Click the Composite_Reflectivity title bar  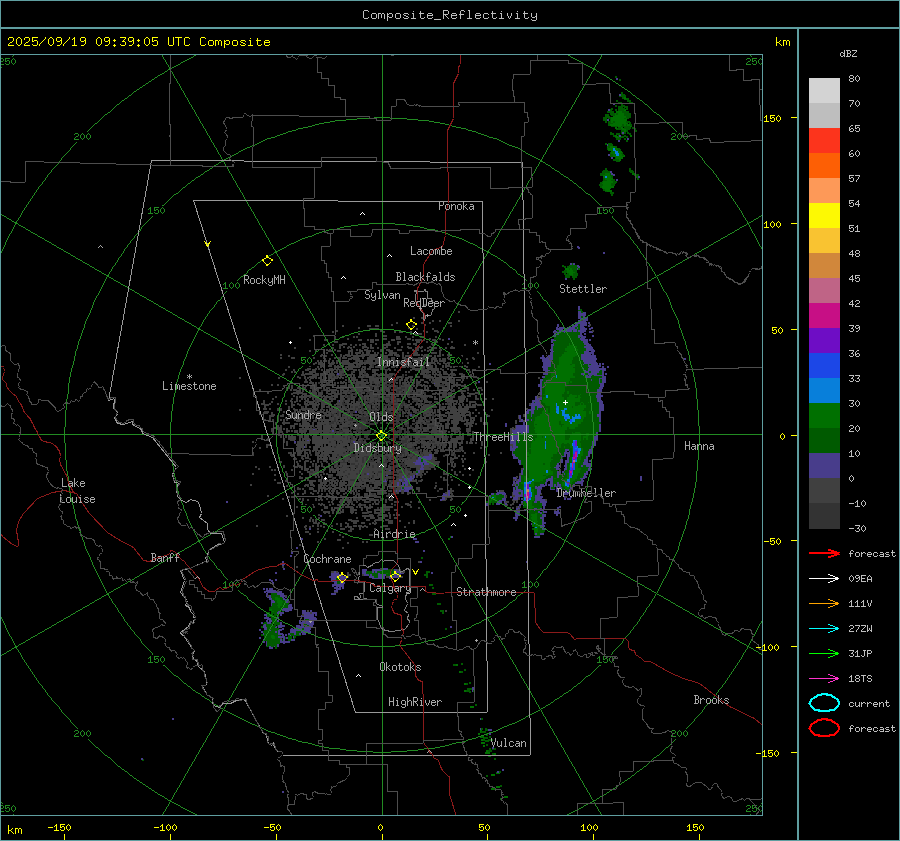(x=449, y=15)
